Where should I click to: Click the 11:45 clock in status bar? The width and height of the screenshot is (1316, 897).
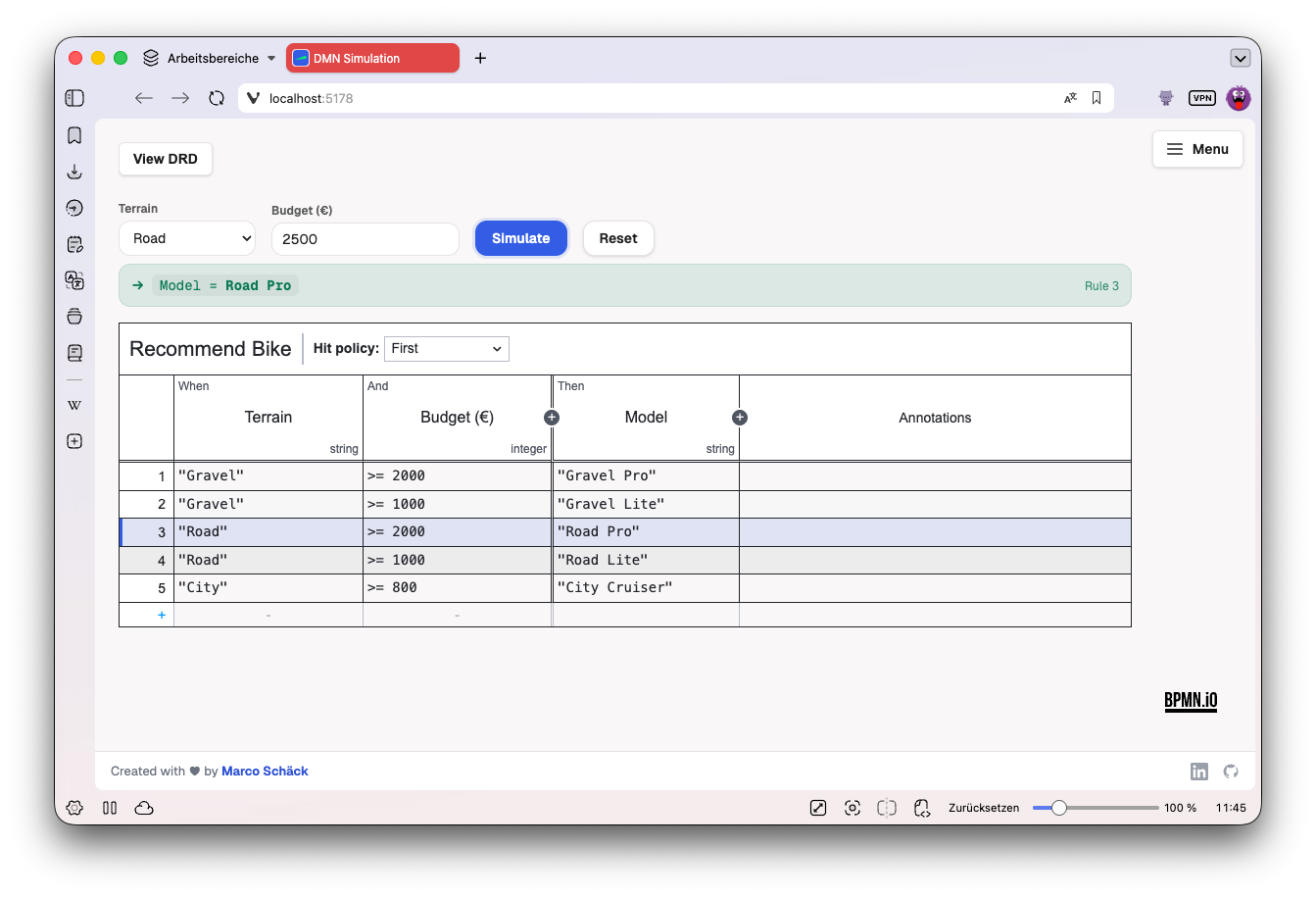(x=1231, y=808)
